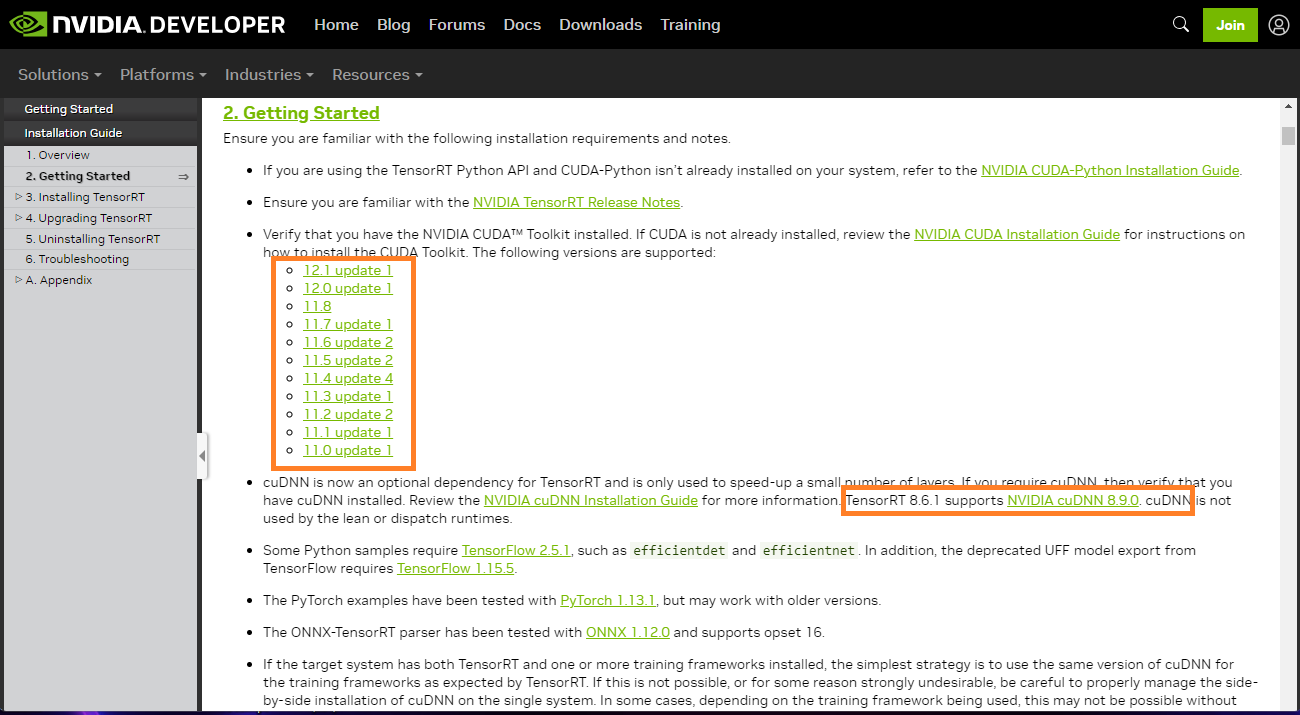This screenshot has width=1300, height=715.
Task: Expand the 3. Installing TensorRT tree arrow
Action: (x=19, y=197)
